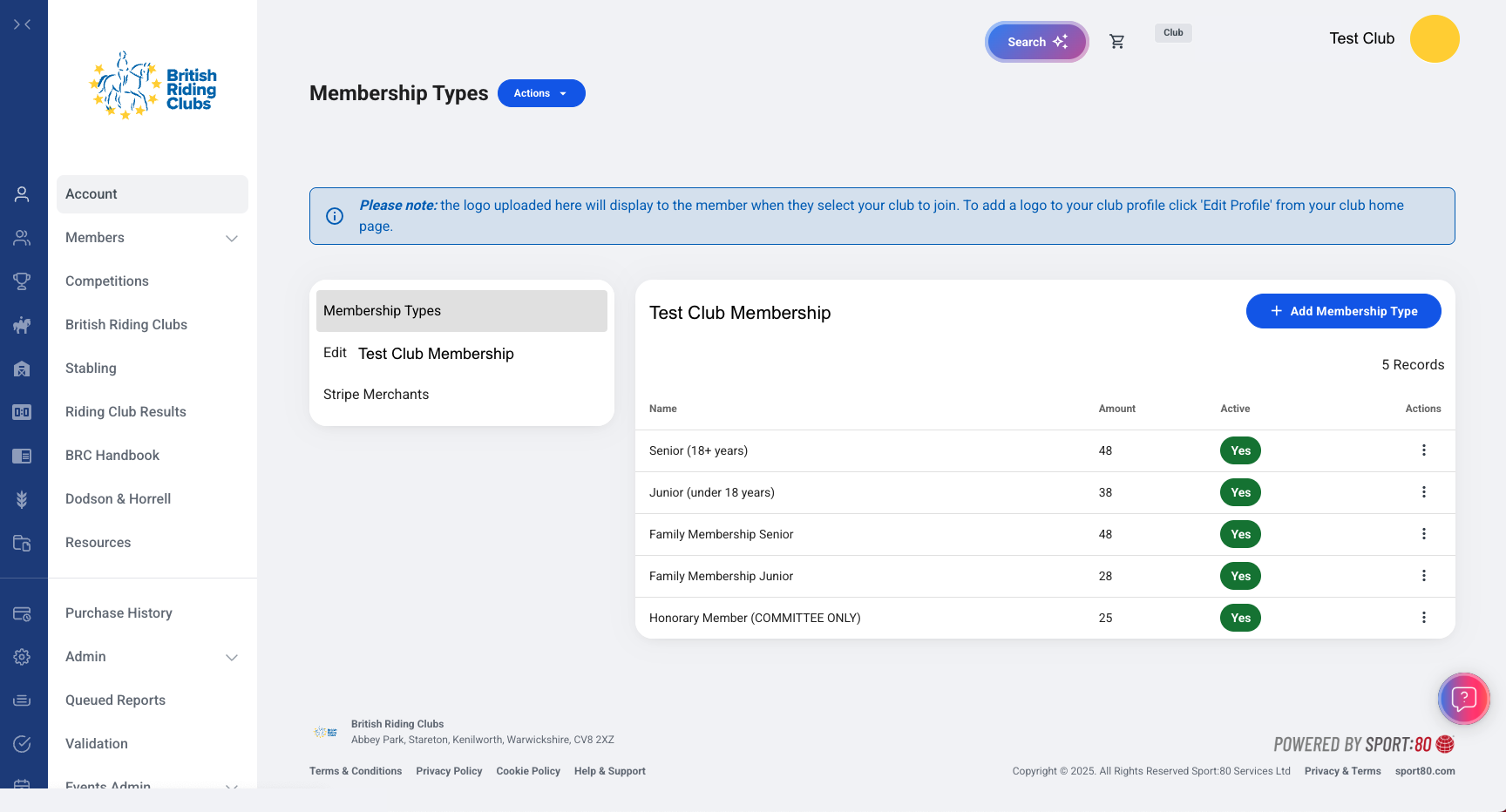This screenshot has height=812, width=1506.
Task: Toggle Yes badge for Family Membership Senior
Action: coord(1240,534)
